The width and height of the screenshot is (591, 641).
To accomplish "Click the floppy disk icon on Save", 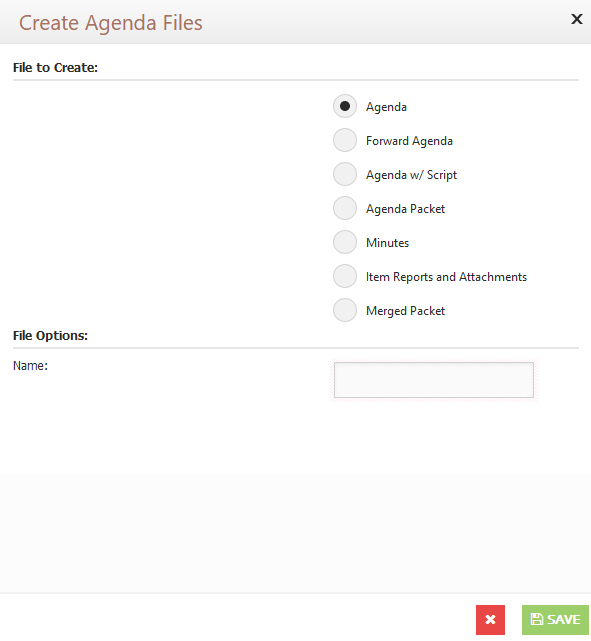I will click(x=537, y=619).
